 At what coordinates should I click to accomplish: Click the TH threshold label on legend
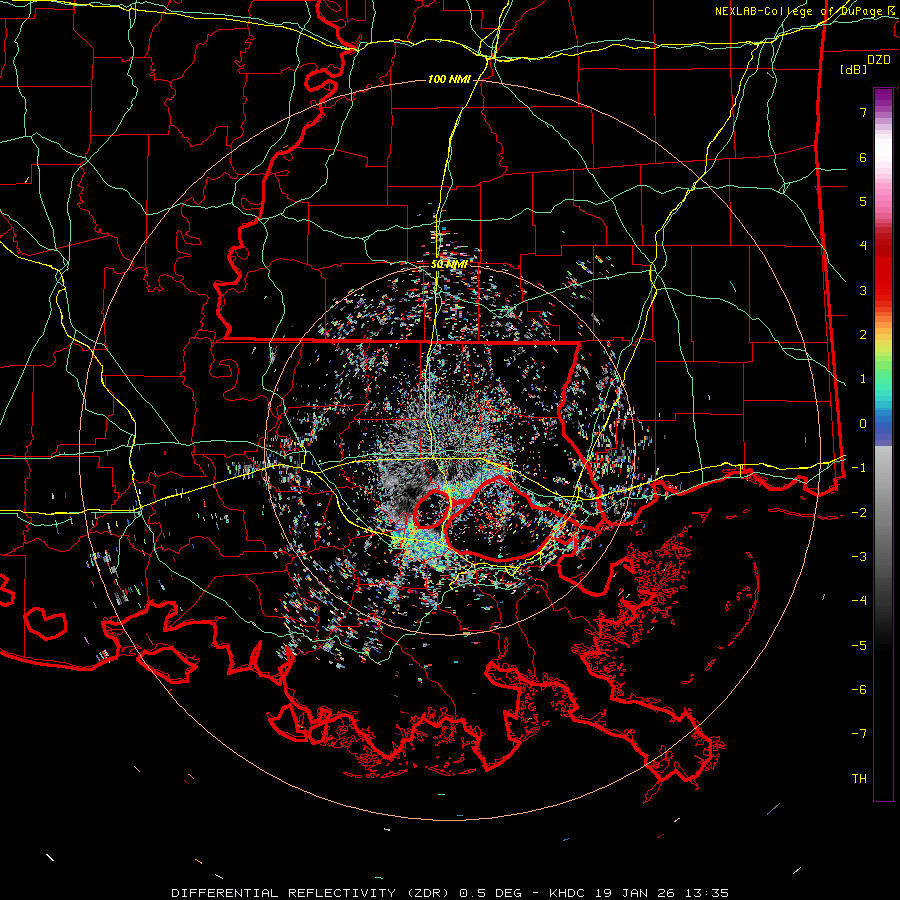pos(859,779)
